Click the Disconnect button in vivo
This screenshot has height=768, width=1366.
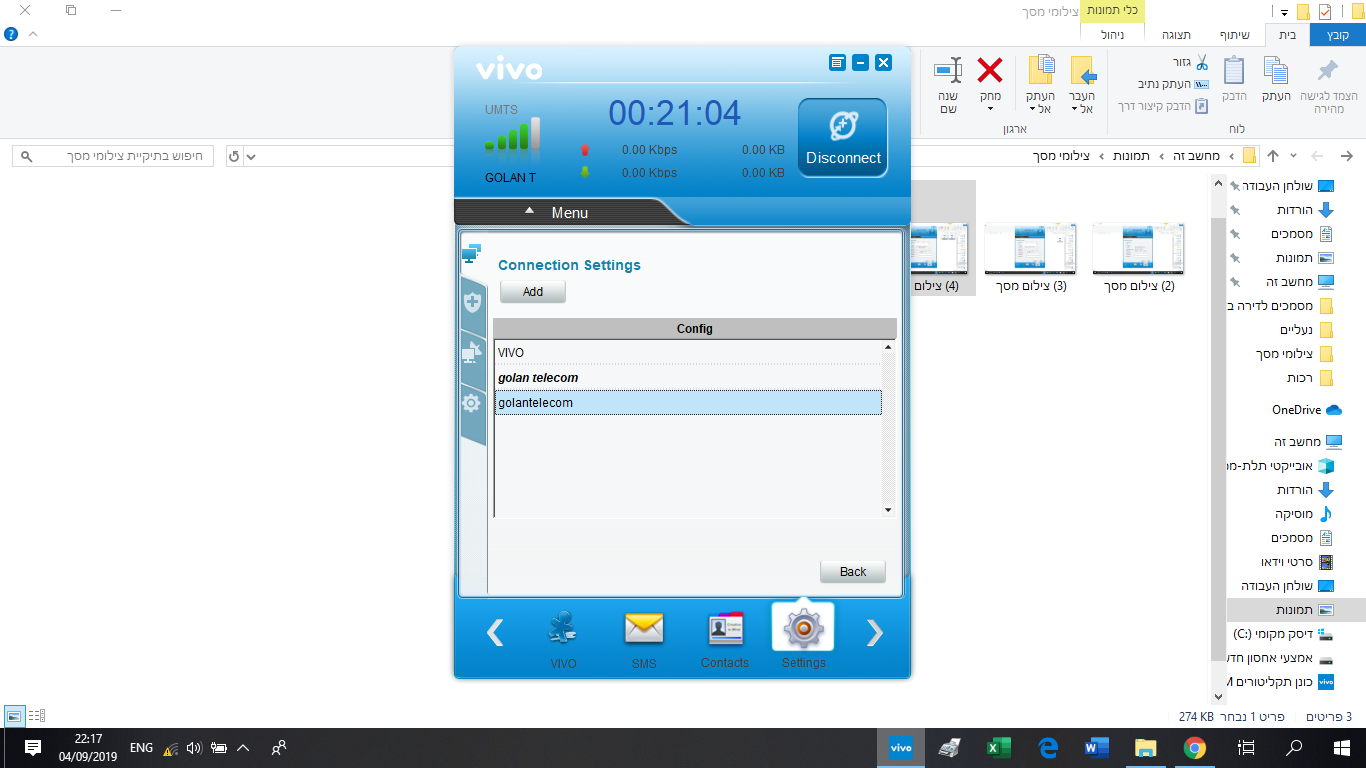(842, 138)
